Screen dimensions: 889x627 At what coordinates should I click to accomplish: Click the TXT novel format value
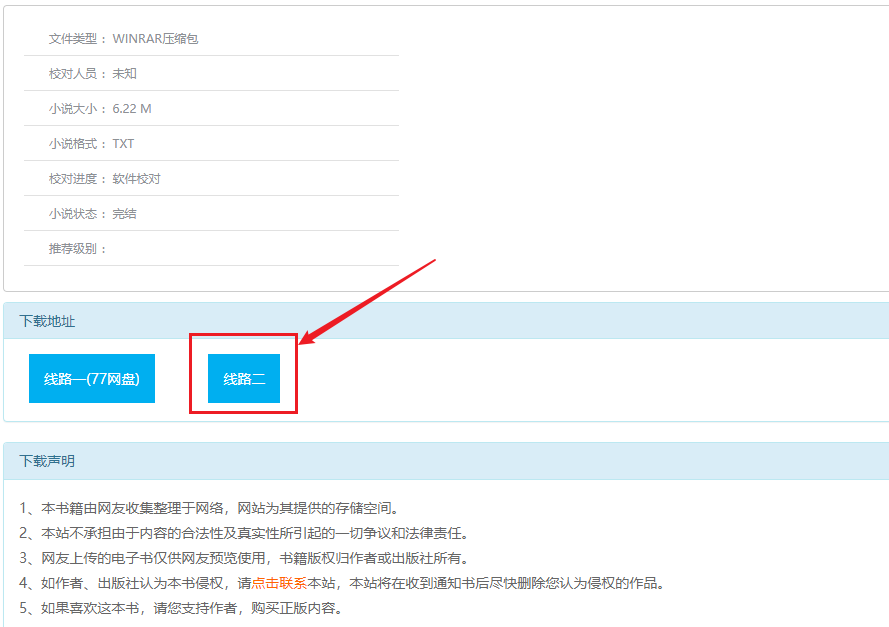(123, 144)
